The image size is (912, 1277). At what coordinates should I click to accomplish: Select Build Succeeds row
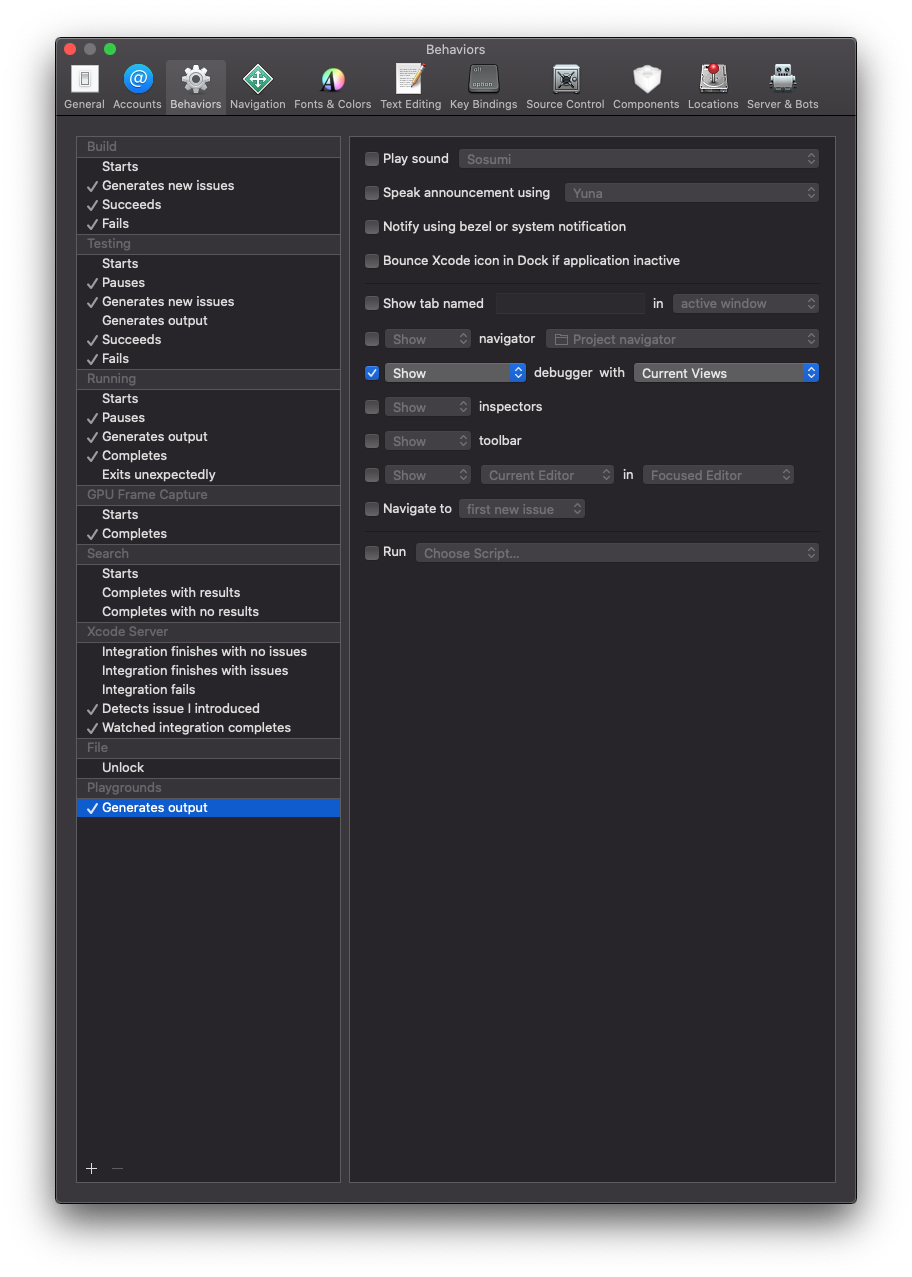[208, 205]
